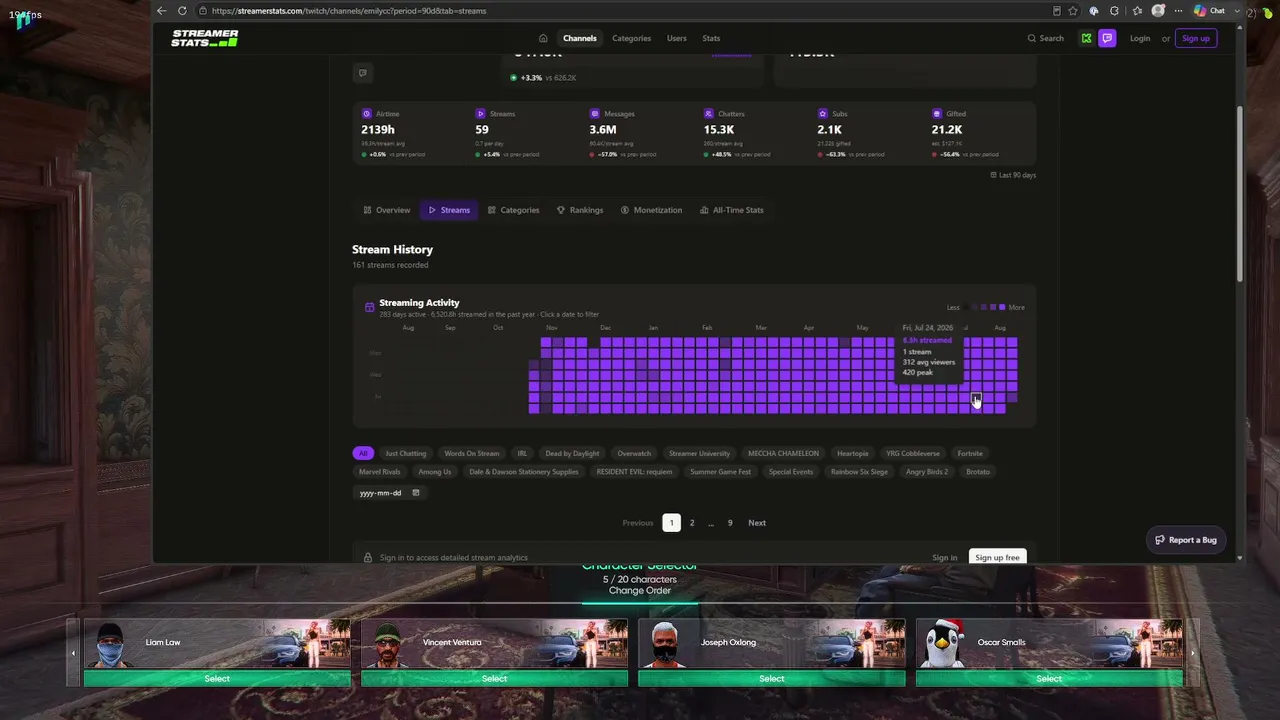Filter streams by Marvel Rivals
Viewport: 1280px width, 720px height.
380,472
